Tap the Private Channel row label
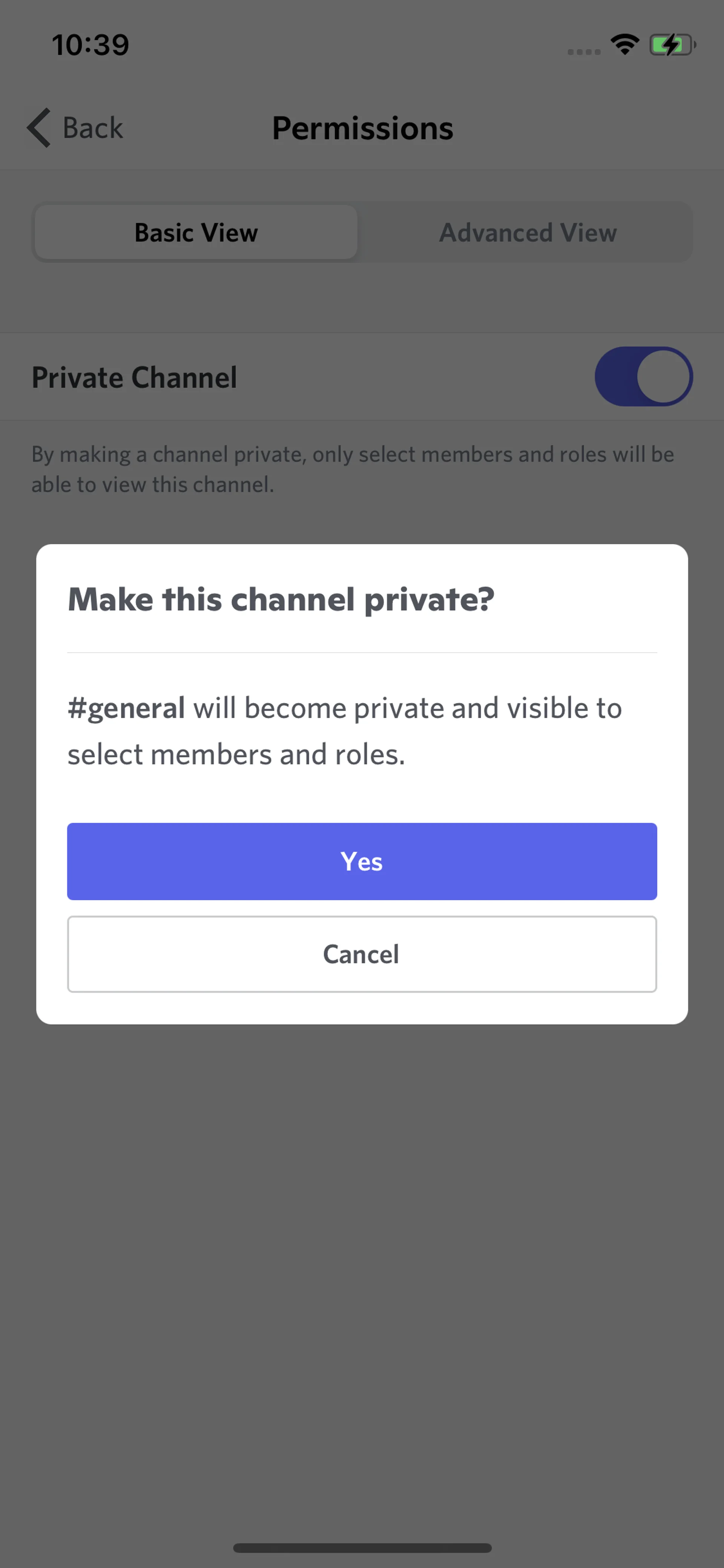724x1568 pixels. 135,378
